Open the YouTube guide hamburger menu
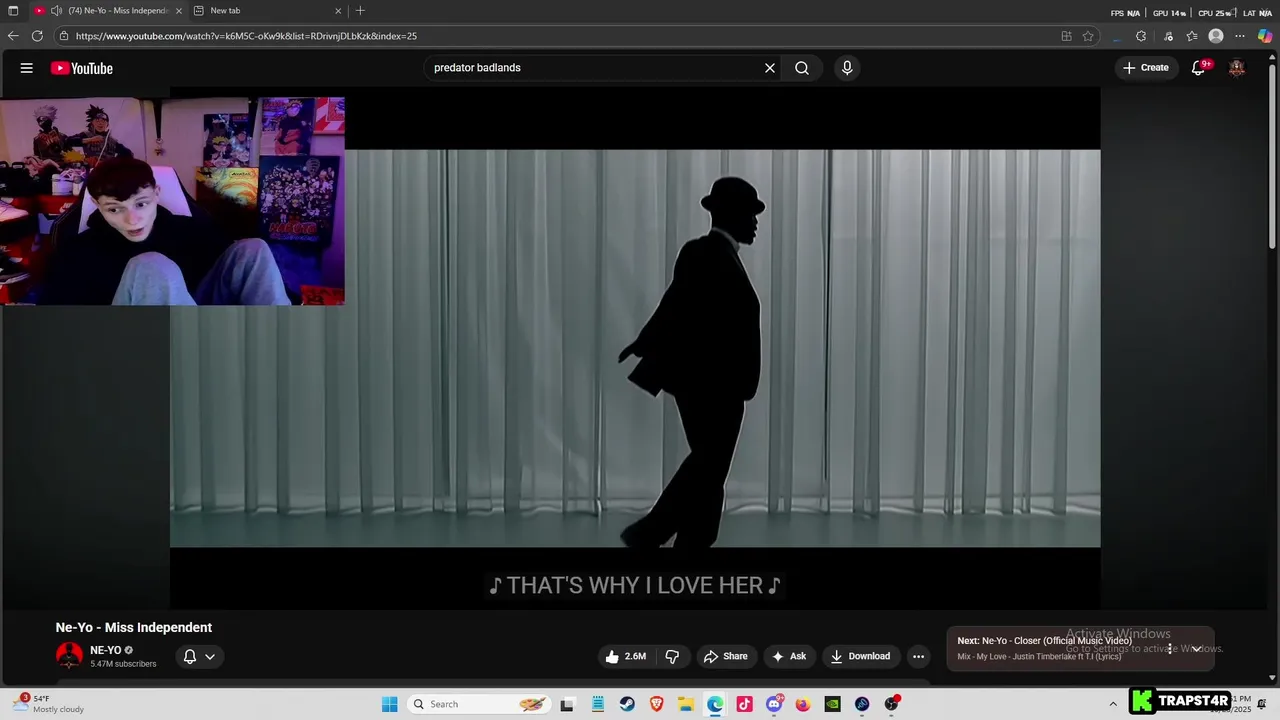The height and width of the screenshot is (720, 1280). click(27, 68)
